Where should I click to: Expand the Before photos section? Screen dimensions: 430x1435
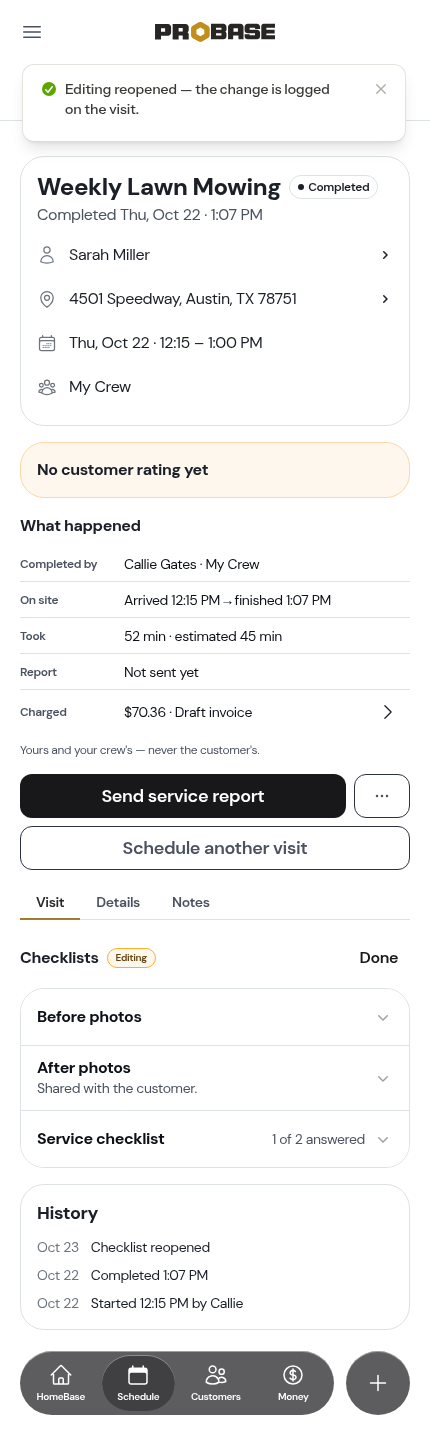pyautogui.click(x=215, y=1017)
